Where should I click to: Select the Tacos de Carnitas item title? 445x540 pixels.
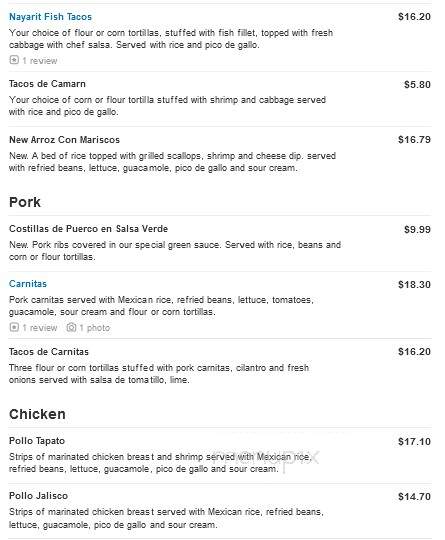tap(49, 352)
